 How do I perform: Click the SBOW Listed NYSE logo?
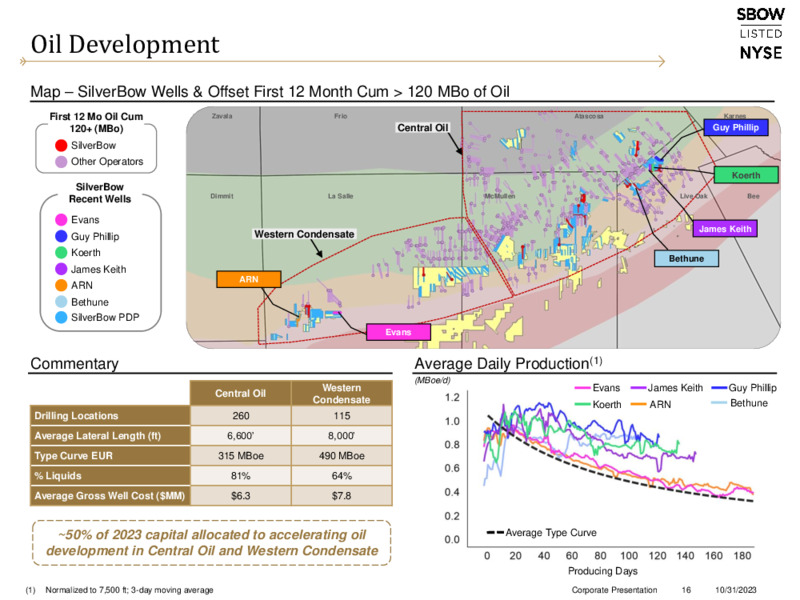(760, 34)
